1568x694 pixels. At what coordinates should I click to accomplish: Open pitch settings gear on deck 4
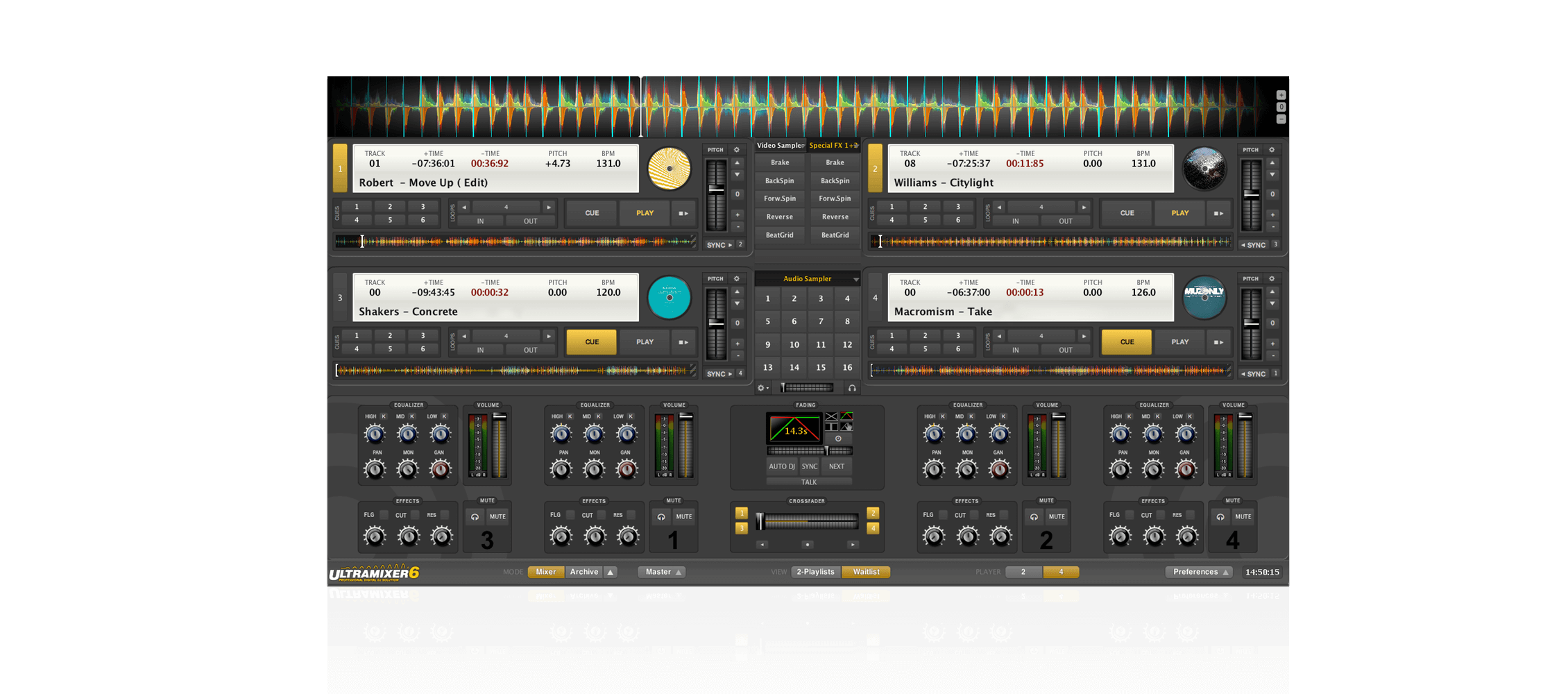(1272, 279)
